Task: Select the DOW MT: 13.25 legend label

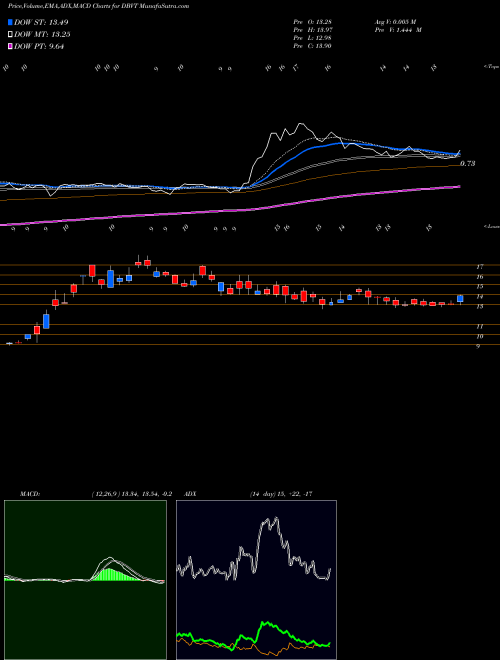Action: click(x=42, y=35)
